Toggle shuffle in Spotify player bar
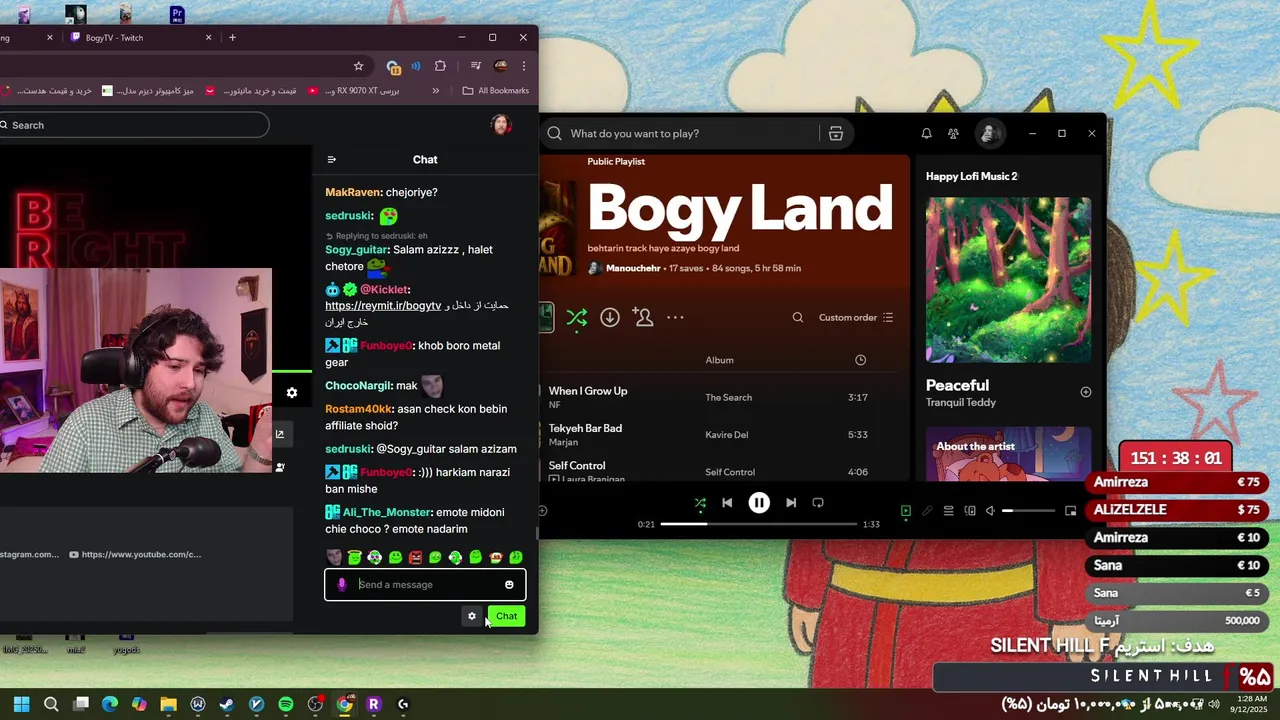 pos(700,503)
